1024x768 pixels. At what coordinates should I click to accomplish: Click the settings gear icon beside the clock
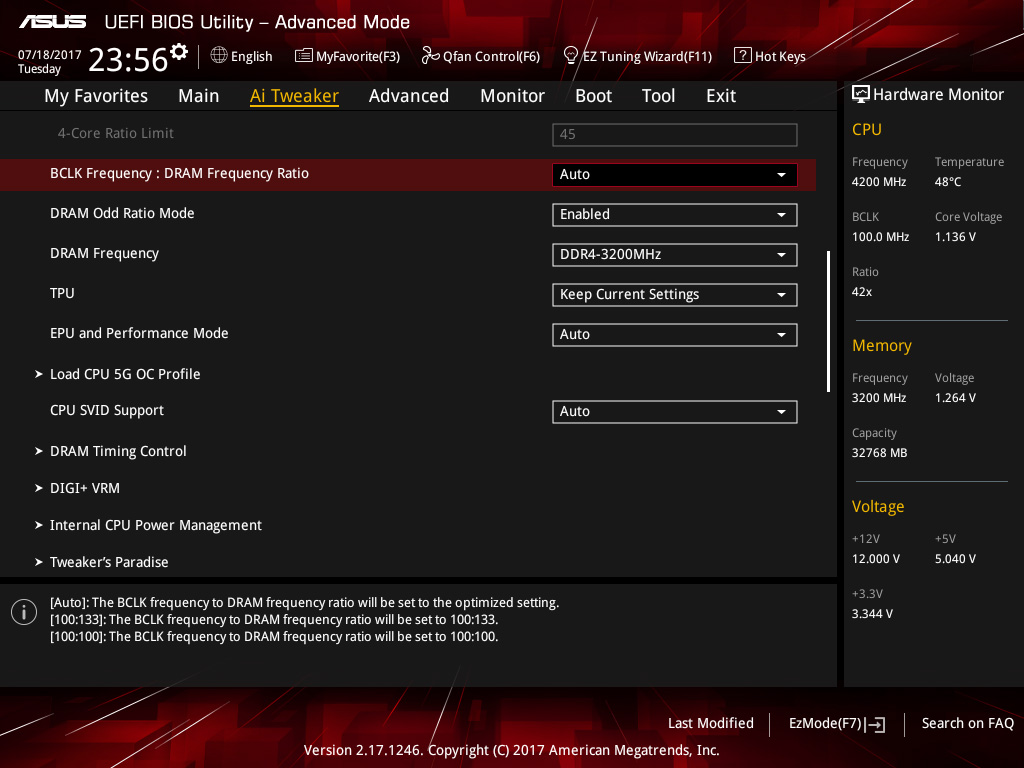pyautogui.click(x=179, y=51)
